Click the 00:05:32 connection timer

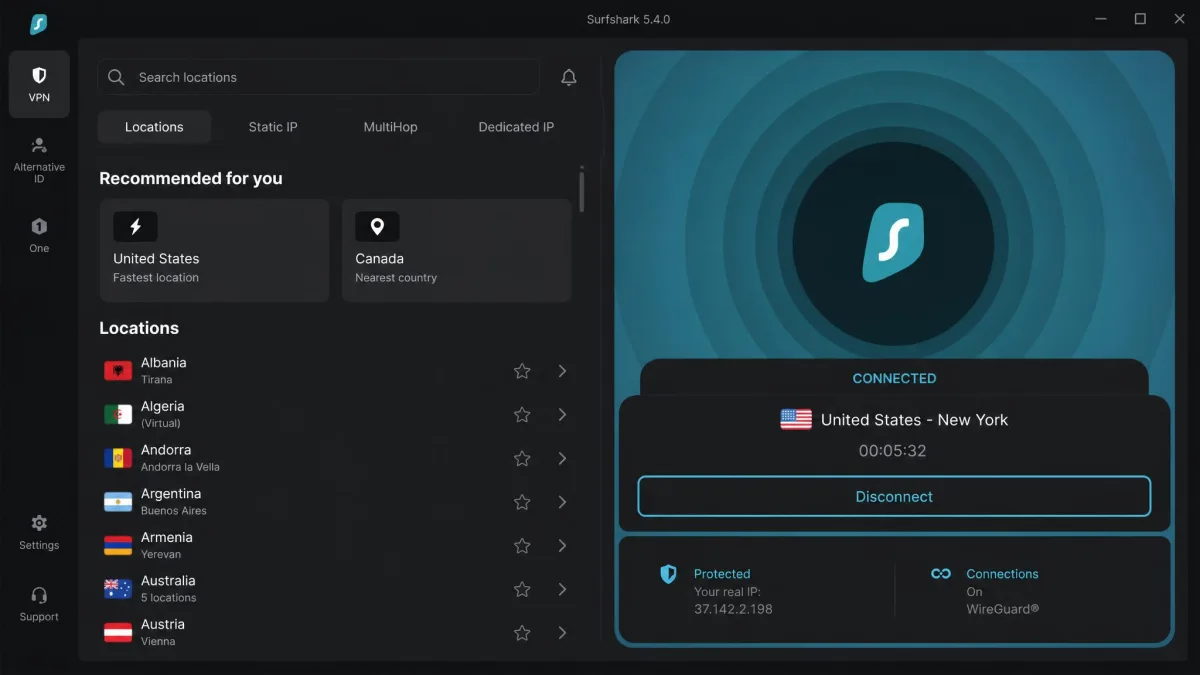click(x=893, y=451)
